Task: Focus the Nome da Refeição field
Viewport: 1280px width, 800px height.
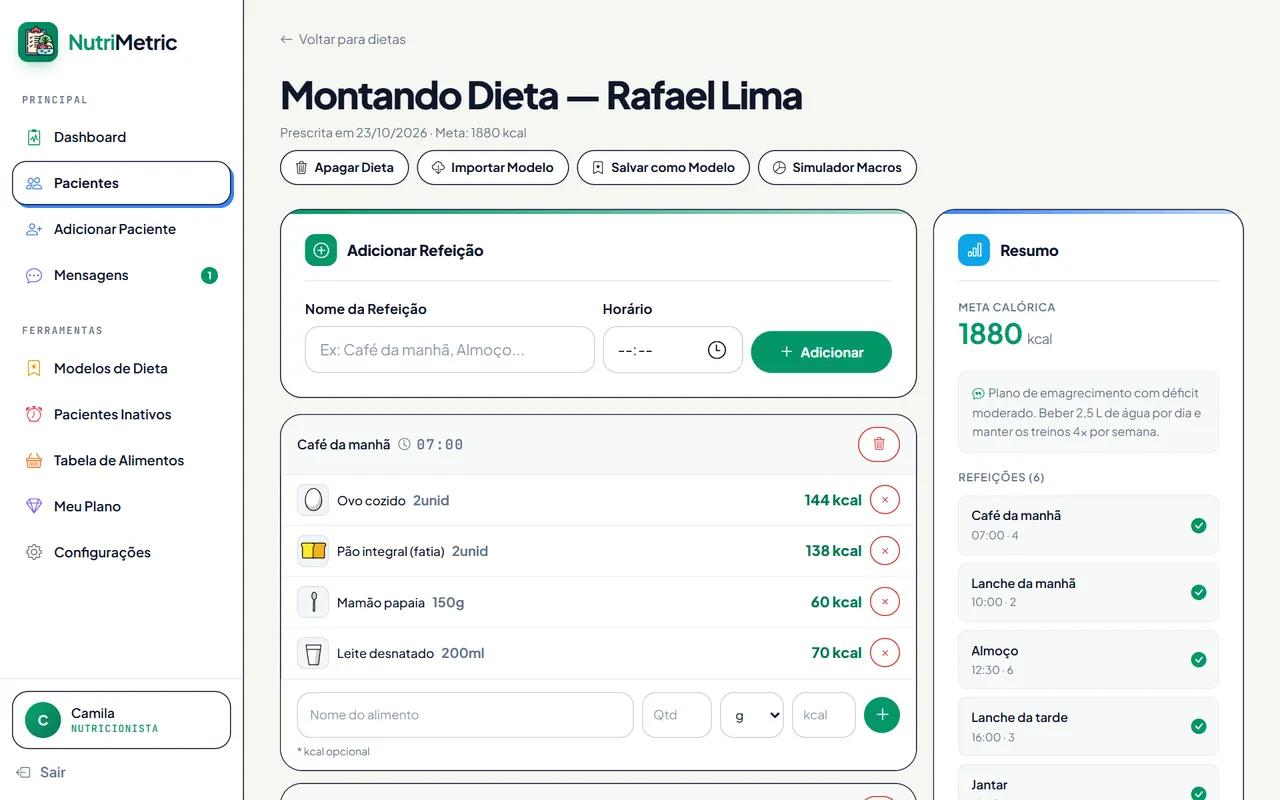Action: pyautogui.click(x=450, y=350)
